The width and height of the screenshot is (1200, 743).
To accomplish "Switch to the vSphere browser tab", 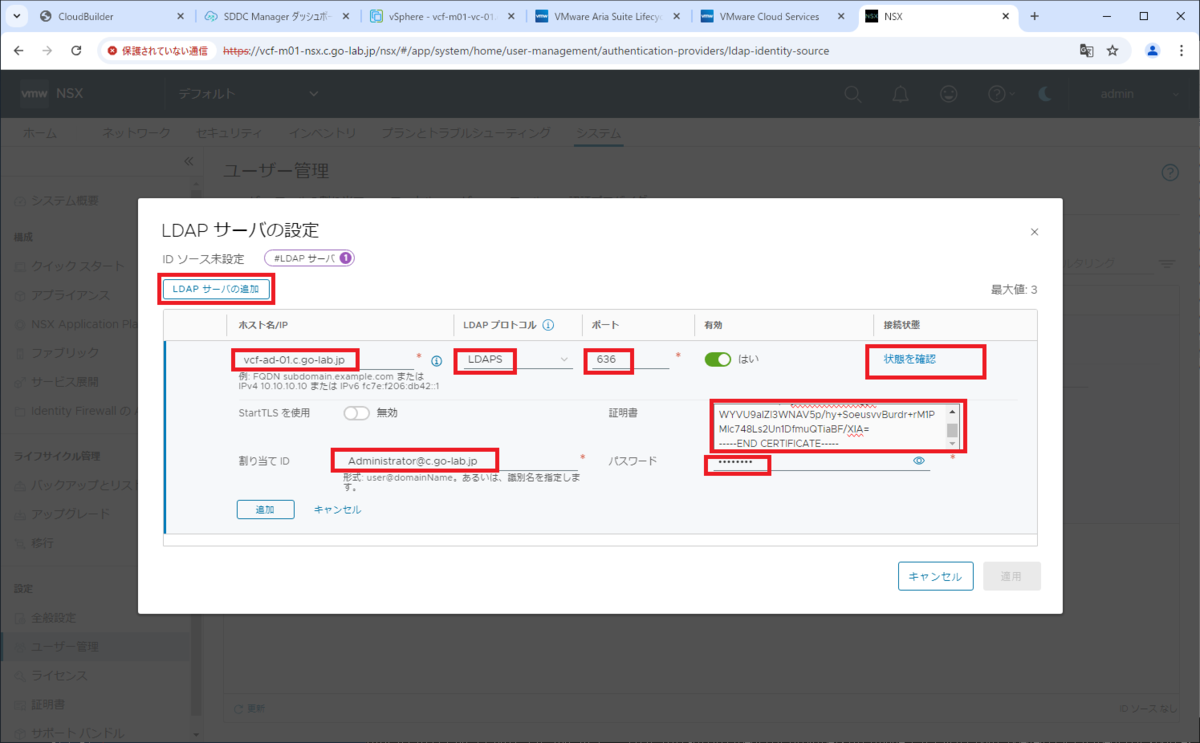I will tap(442, 17).
